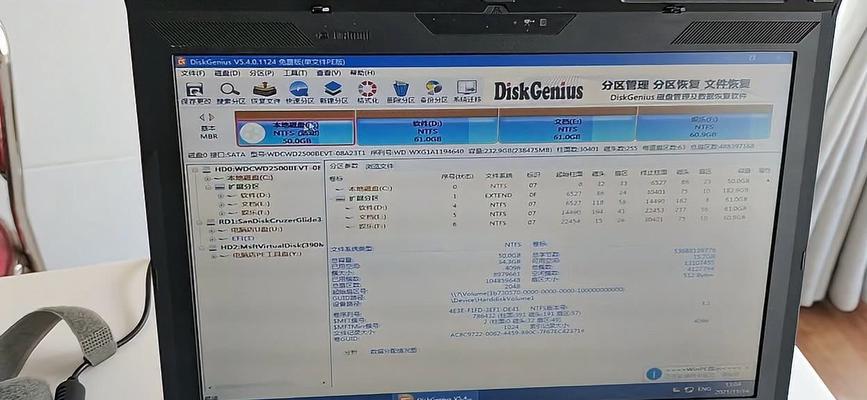Viewport: 867px width, 400px height.
Task: Select 文档(E:) in the left tree
Action: pyautogui.click(x=255, y=204)
